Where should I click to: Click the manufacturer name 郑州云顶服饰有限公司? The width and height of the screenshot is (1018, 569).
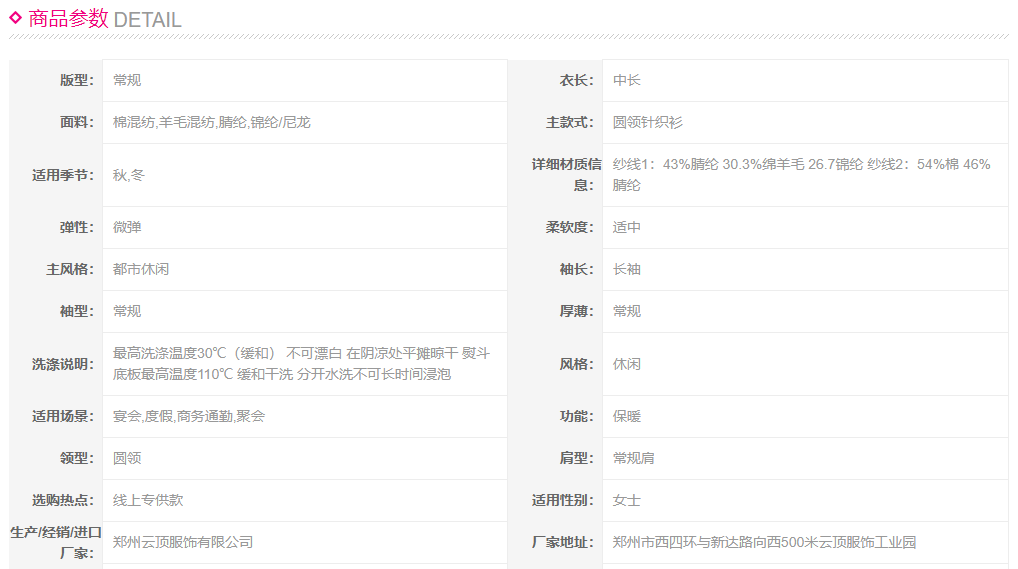(183, 542)
